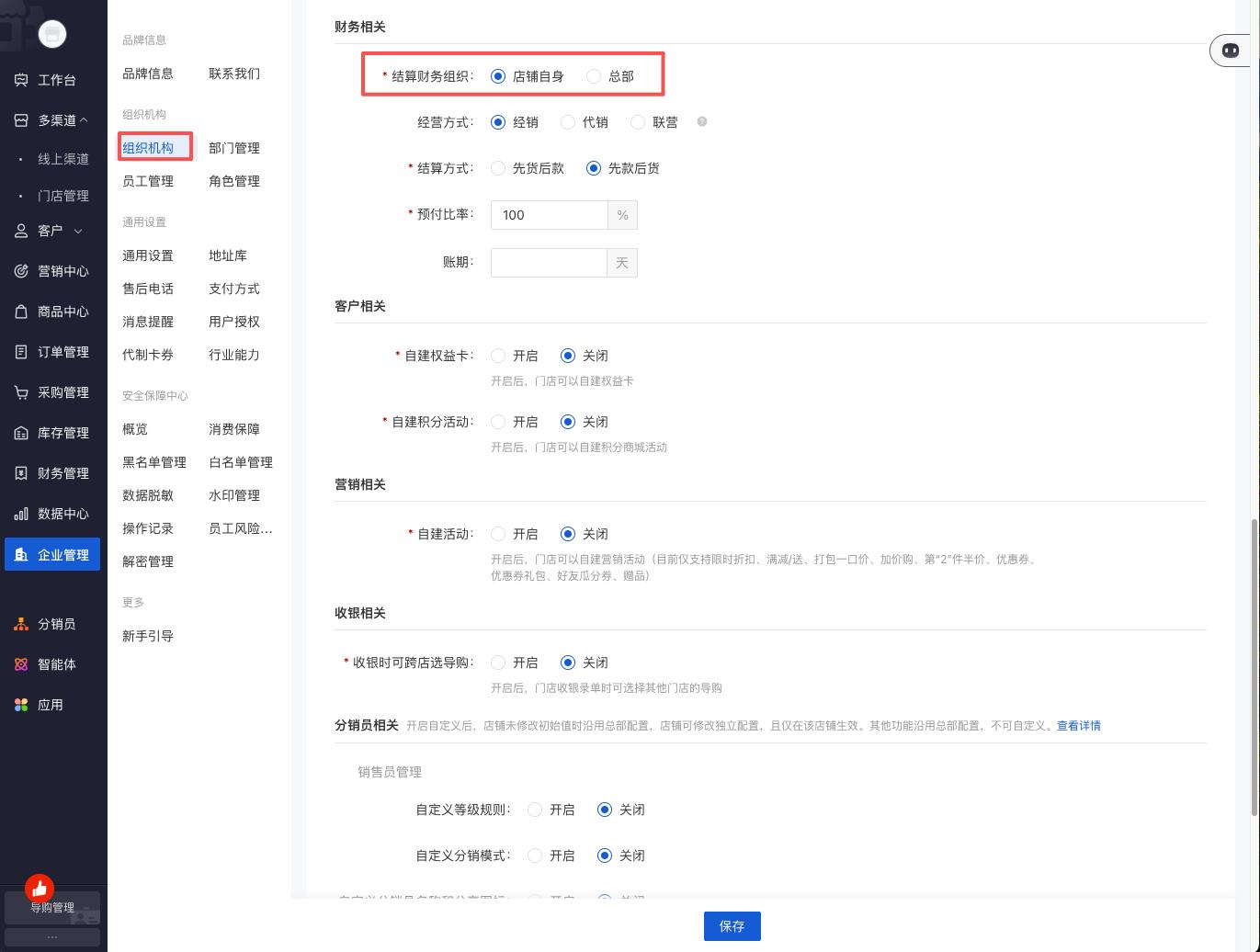This screenshot has width=1260, height=952.
Task: Select 总部 for 结算财务组织
Action: tap(594, 76)
